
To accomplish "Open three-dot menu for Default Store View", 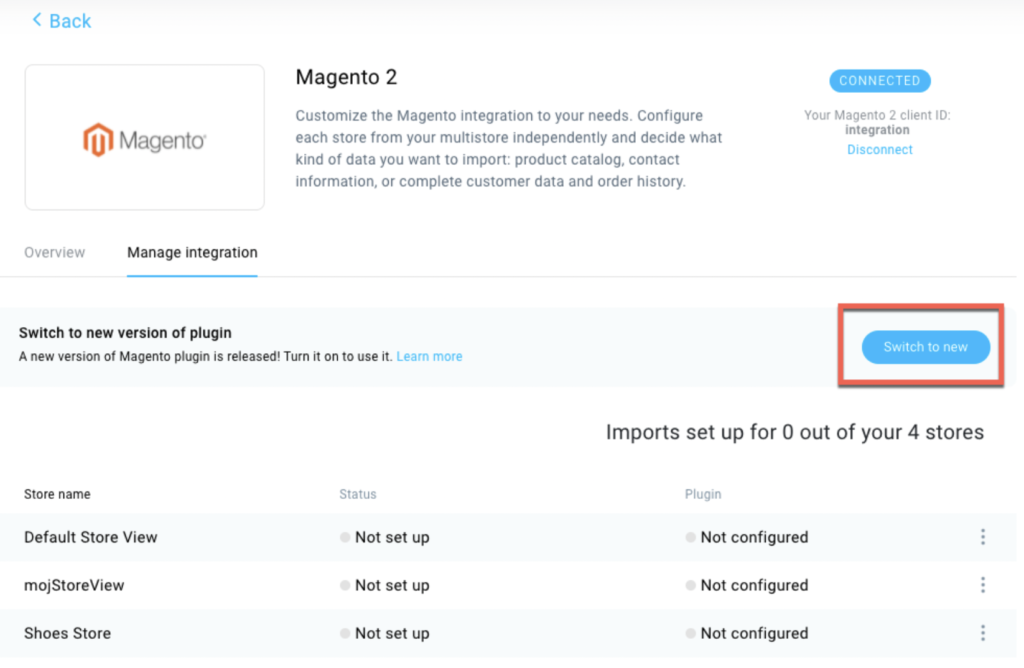I will (x=982, y=537).
